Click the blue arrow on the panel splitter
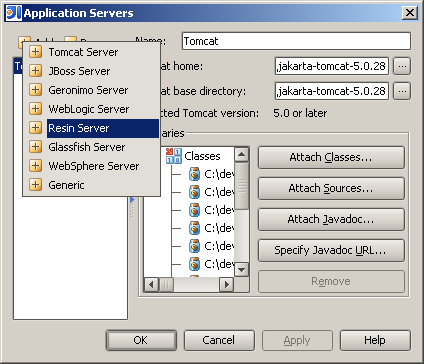This screenshot has width=424, height=364. tap(132, 200)
